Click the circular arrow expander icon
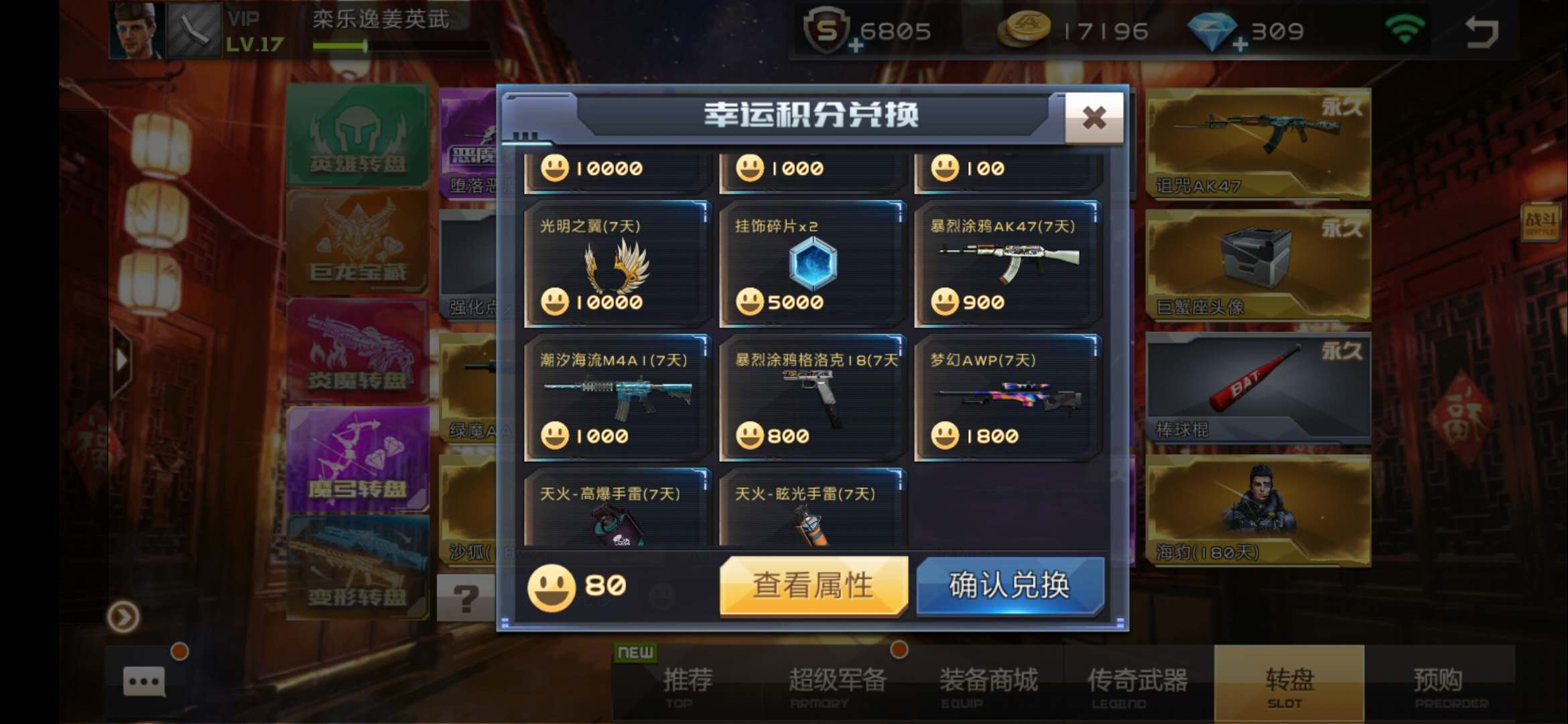This screenshot has height=724, width=1568. tap(123, 617)
